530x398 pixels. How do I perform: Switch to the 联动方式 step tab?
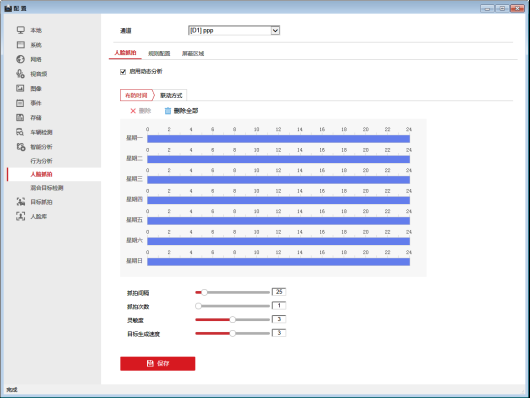tap(171, 95)
